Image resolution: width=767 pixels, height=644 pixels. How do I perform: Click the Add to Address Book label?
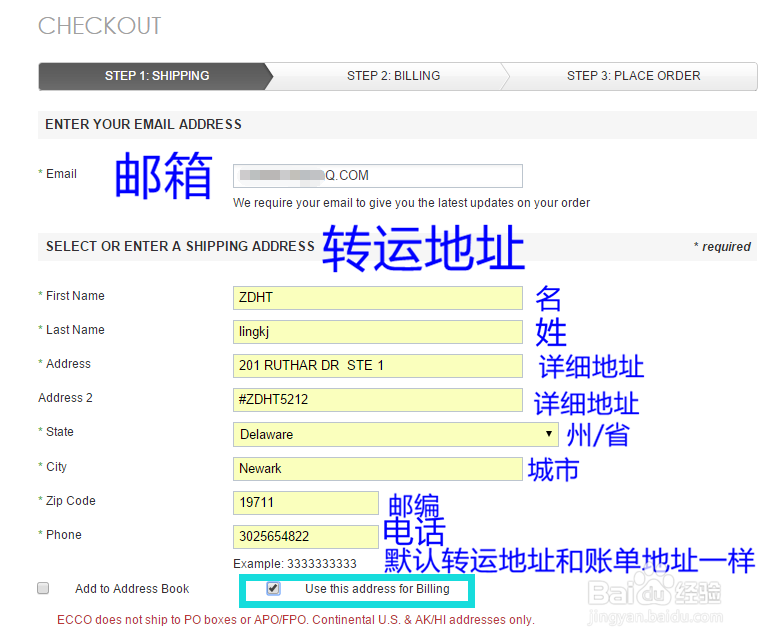click(132, 589)
